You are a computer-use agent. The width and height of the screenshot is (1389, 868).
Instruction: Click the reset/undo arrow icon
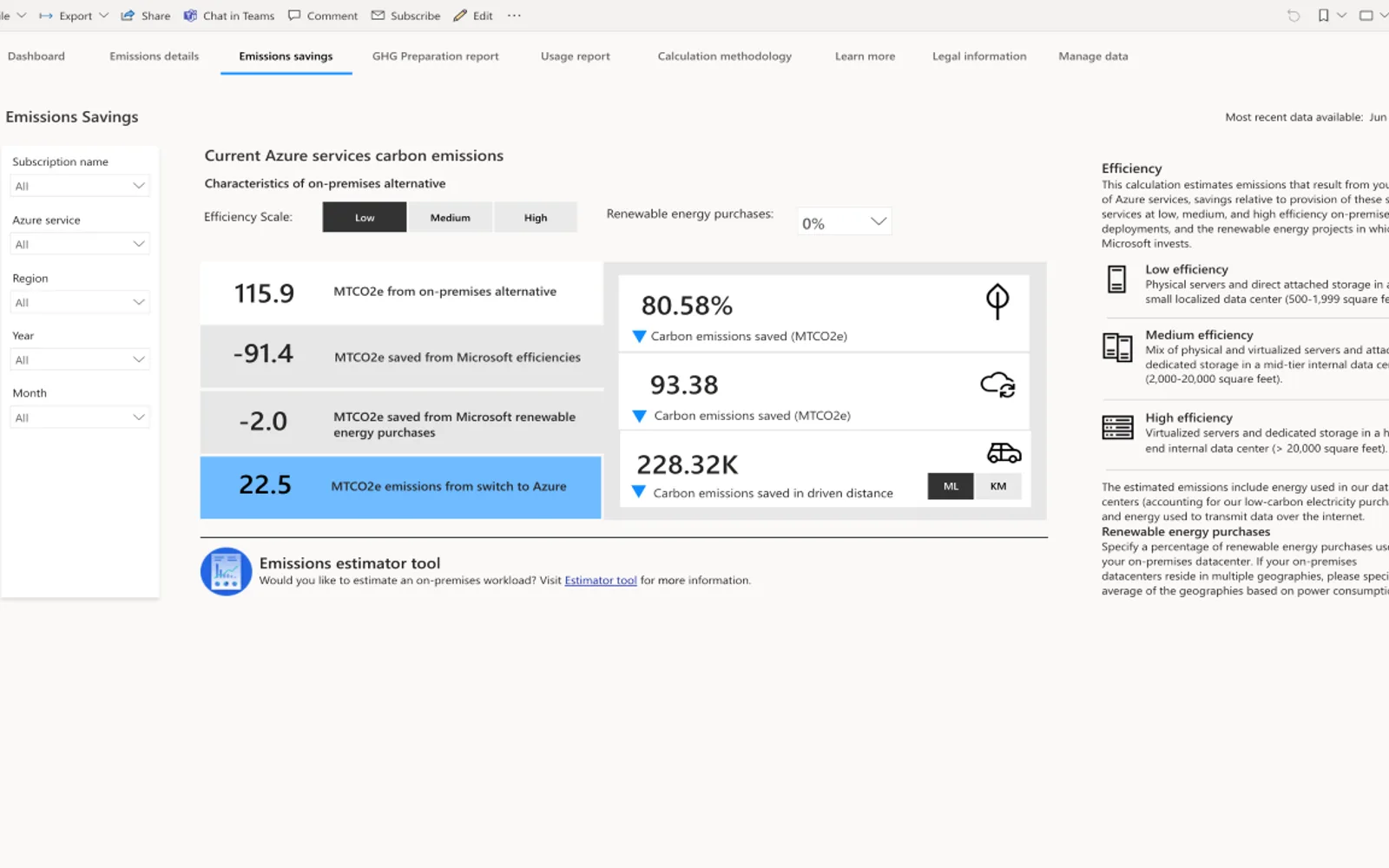click(1294, 16)
